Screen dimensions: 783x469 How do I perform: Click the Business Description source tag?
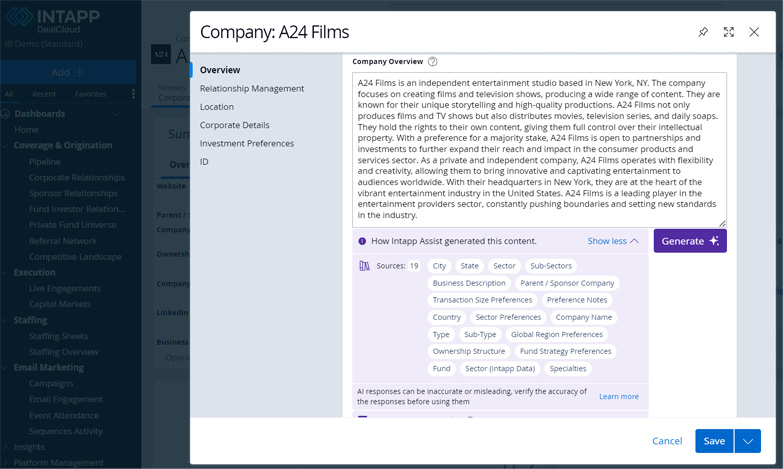click(469, 283)
